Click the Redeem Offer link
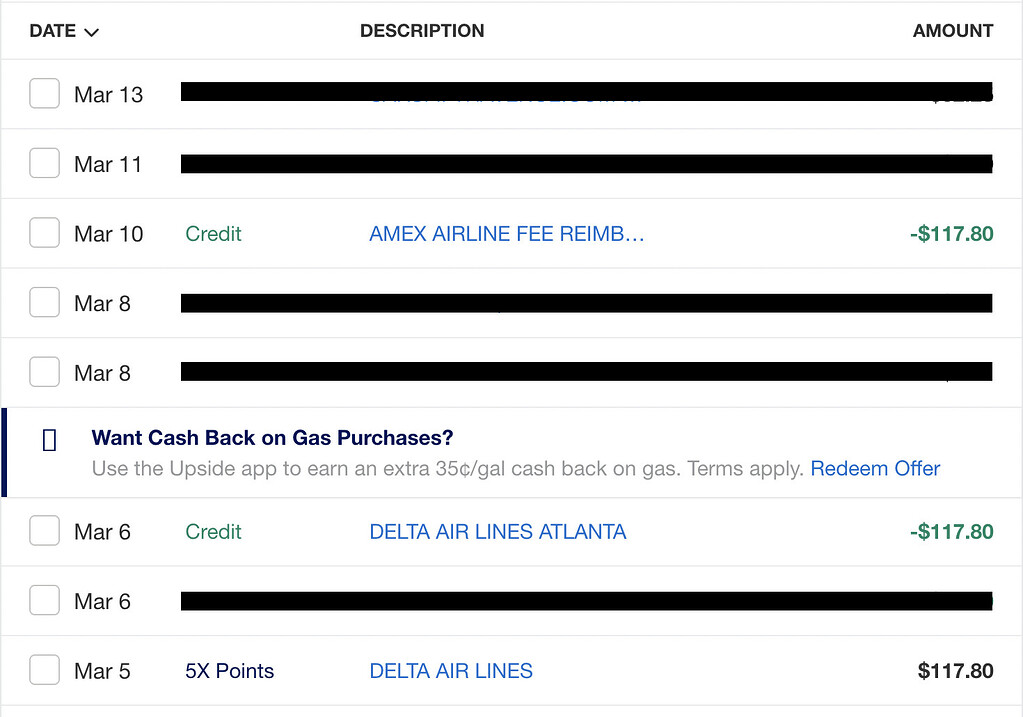Screen dimensions: 1023x717 click(x=875, y=468)
